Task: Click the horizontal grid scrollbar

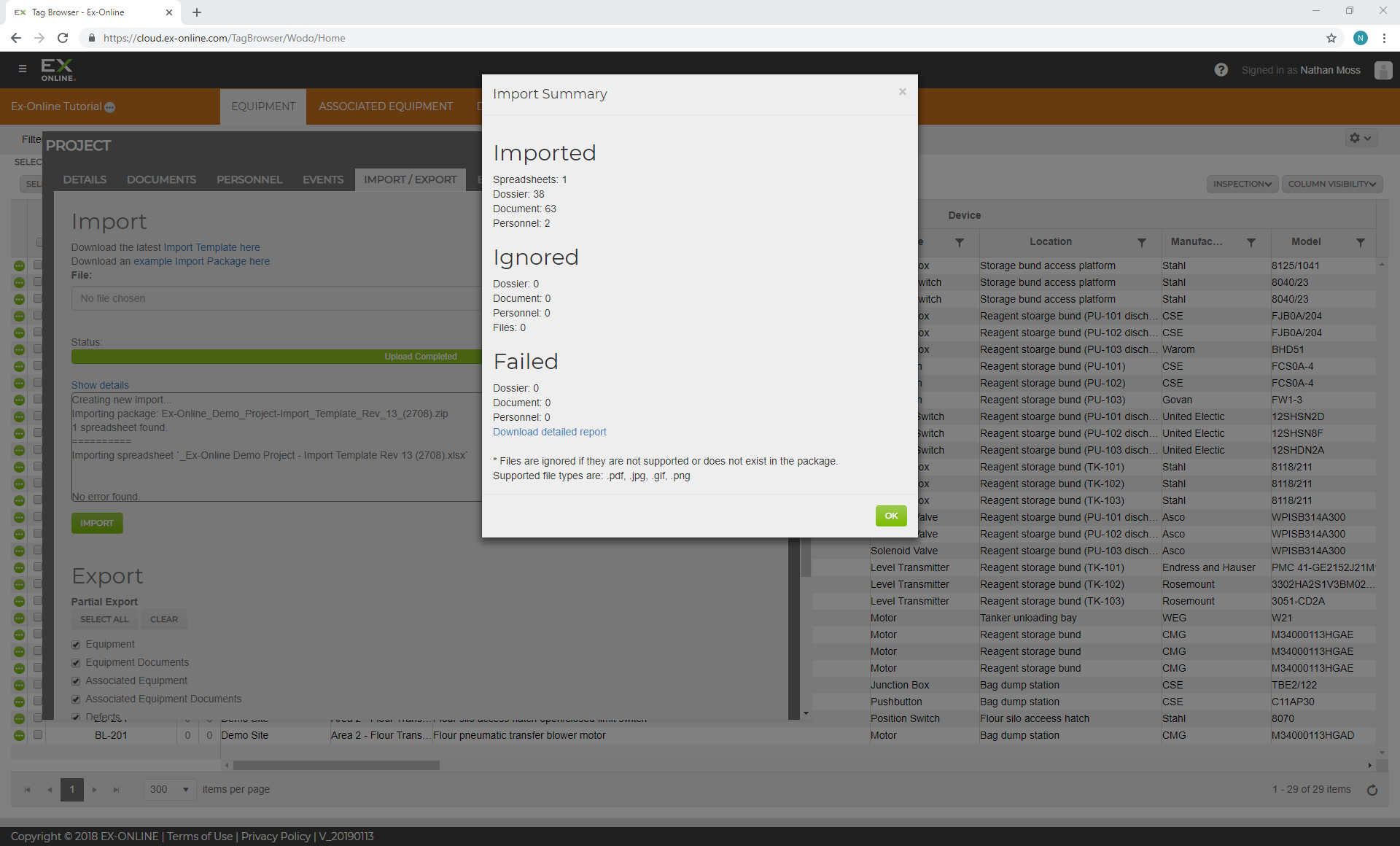Action: 336,766
